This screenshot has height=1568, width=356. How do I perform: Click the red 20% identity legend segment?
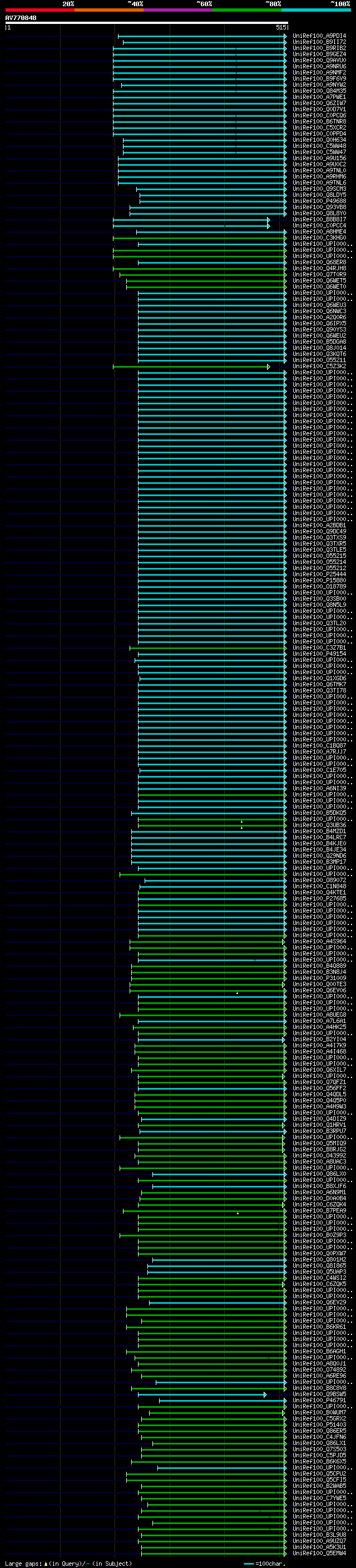tap(39, 10)
